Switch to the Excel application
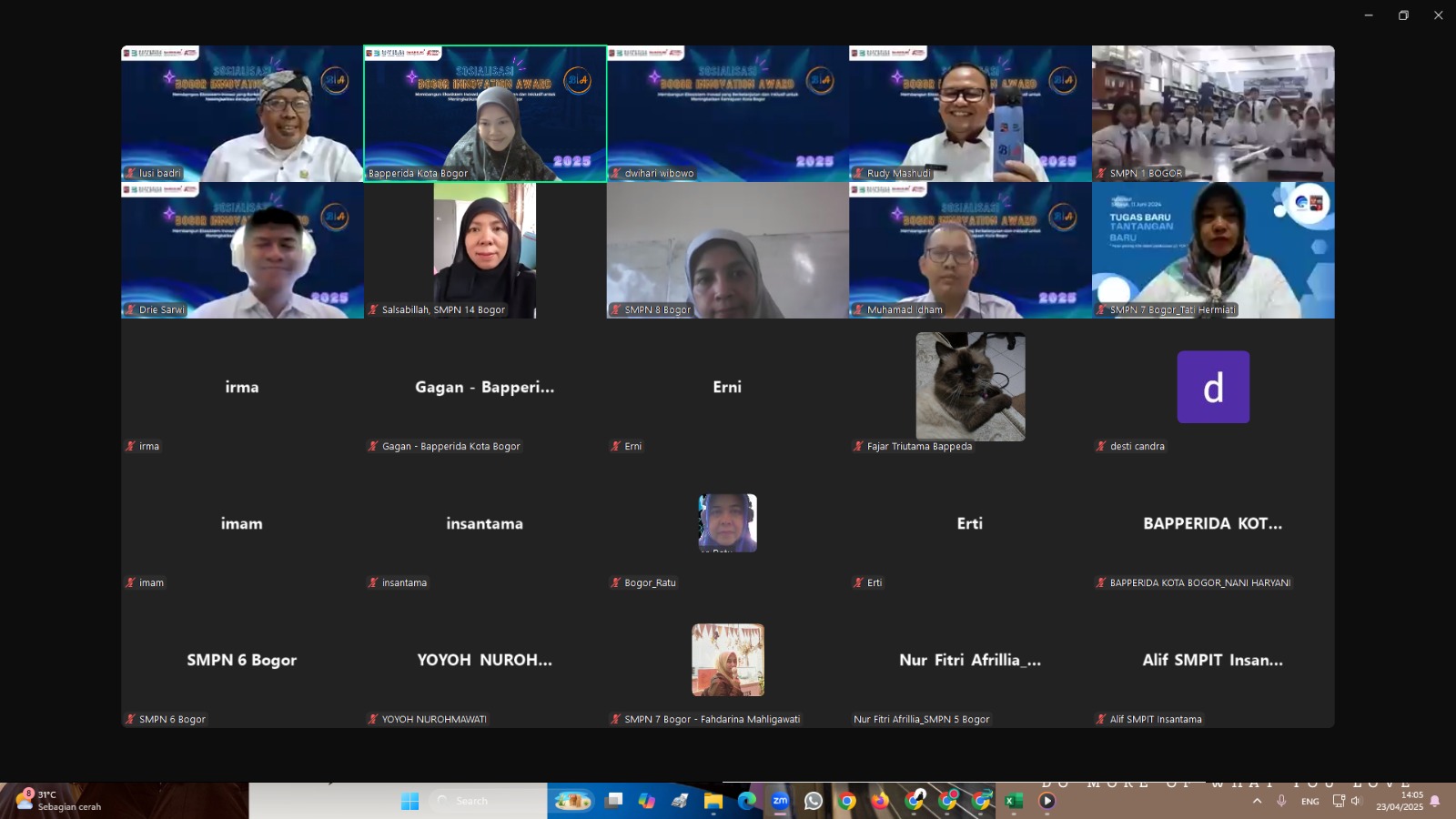Screen dimensions: 1456x819 (1014, 801)
